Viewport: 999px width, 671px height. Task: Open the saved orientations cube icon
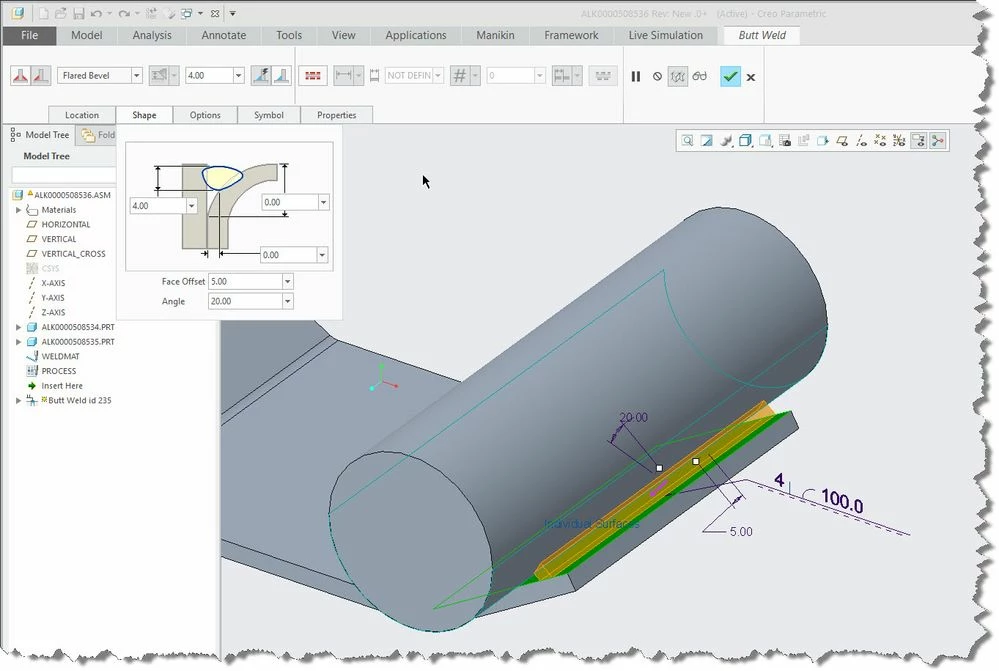coord(765,141)
